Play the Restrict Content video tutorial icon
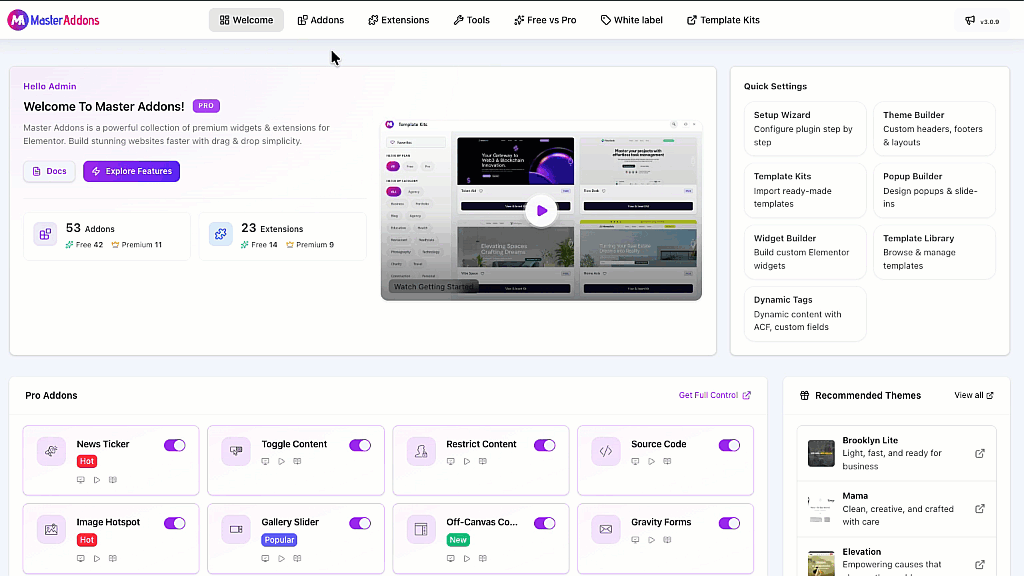The width and height of the screenshot is (1024, 576). [x=467, y=462]
